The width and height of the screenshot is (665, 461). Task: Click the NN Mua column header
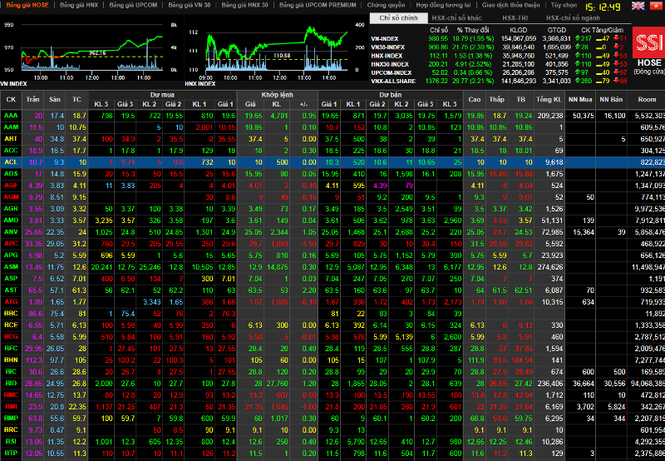coord(580,100)
